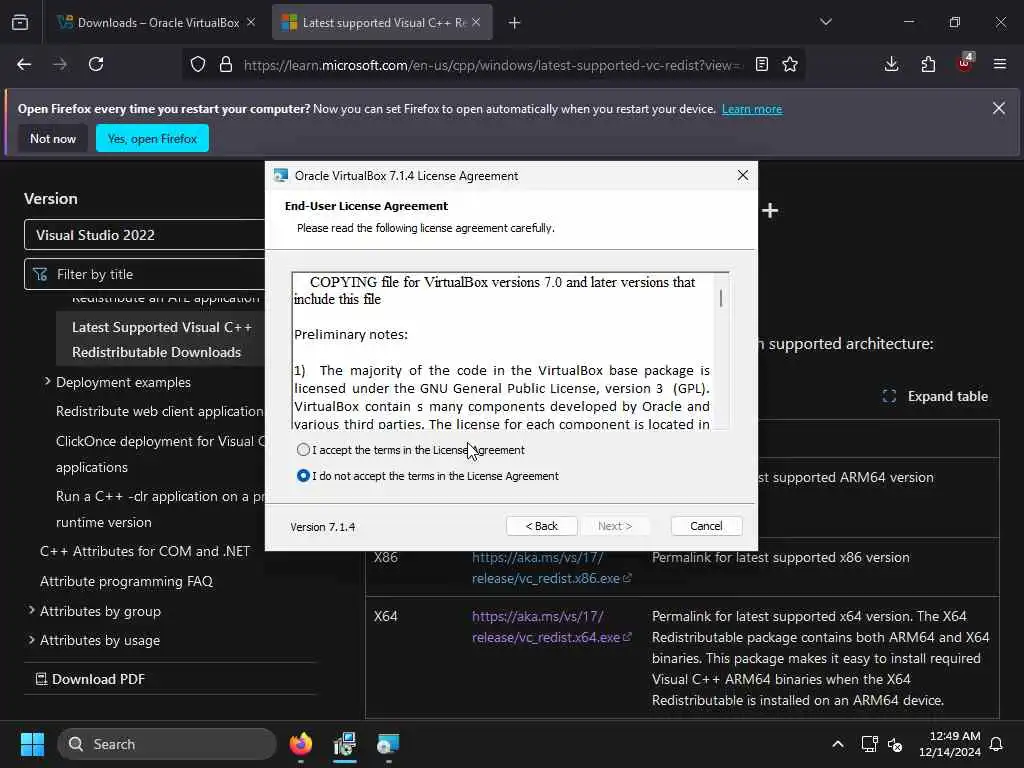Open C++ Attributes for COM and .NET
The width and height of the screenshot is (1024, 768).
tap(145, 551)
